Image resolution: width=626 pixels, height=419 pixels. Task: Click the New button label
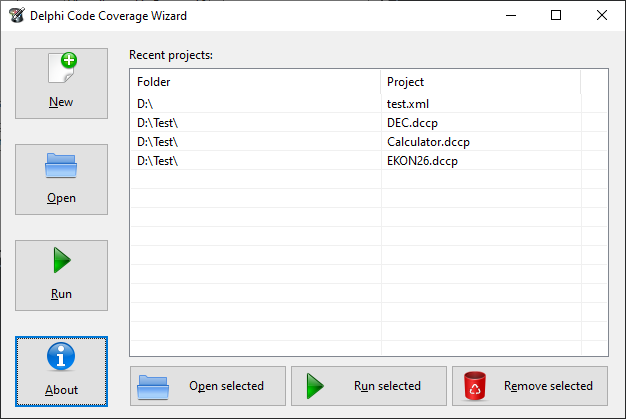point(61,102)
